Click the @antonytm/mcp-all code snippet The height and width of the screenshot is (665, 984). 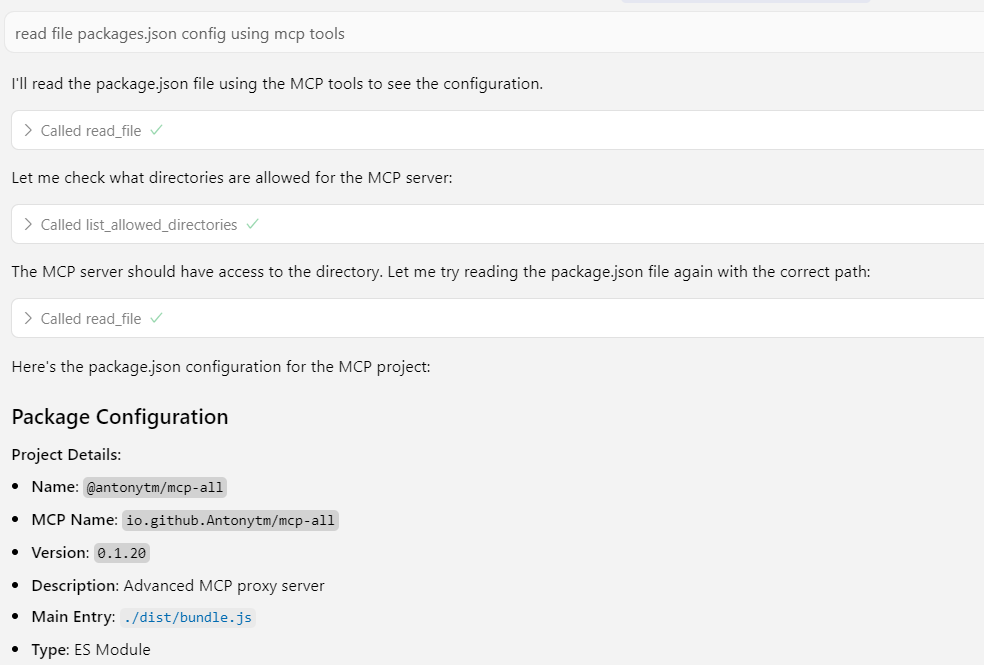pyautogui.click(x=156, y=487)
